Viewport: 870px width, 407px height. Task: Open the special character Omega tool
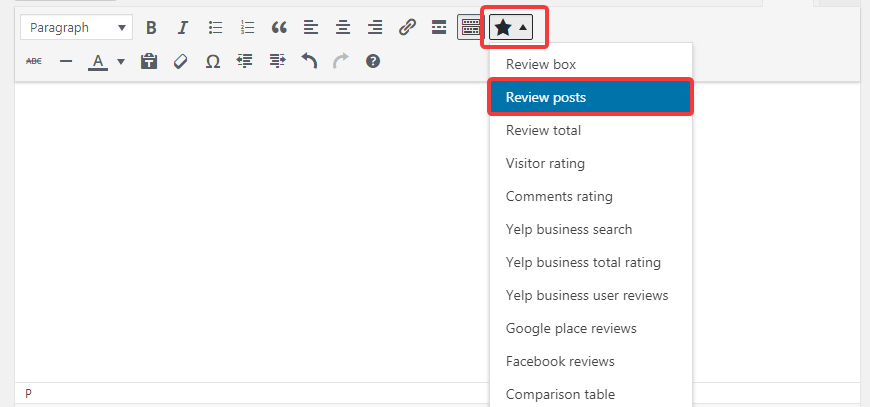[213, 62]
